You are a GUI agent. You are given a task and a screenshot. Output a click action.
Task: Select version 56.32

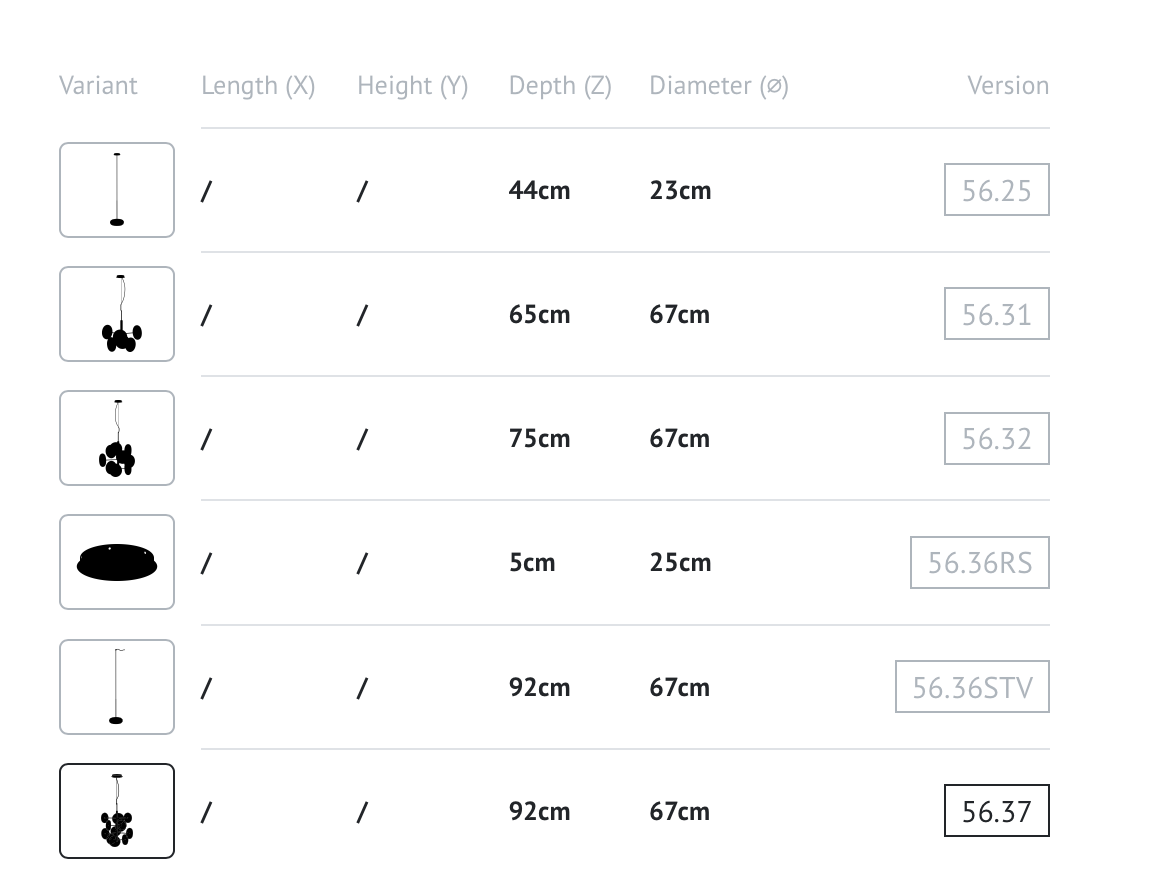pyautogui.click(x=997, y=439)
